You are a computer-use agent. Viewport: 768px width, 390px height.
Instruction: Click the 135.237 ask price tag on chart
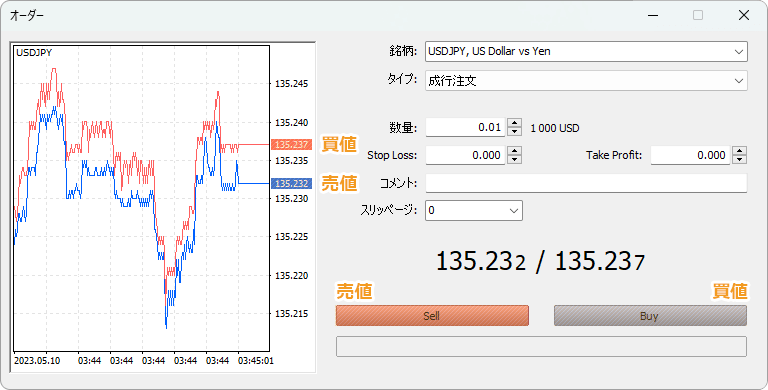tap(291, 145)
